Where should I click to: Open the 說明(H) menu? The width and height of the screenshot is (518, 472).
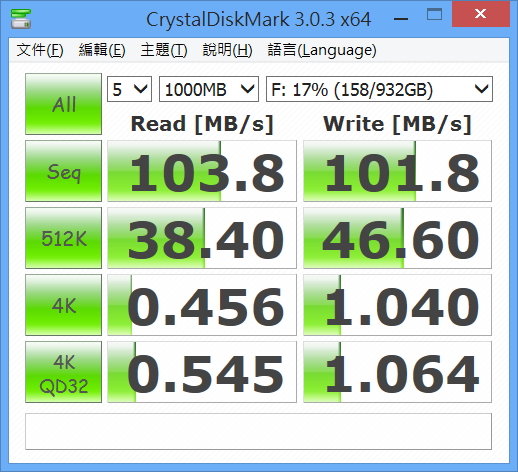[x=227, y=50]
